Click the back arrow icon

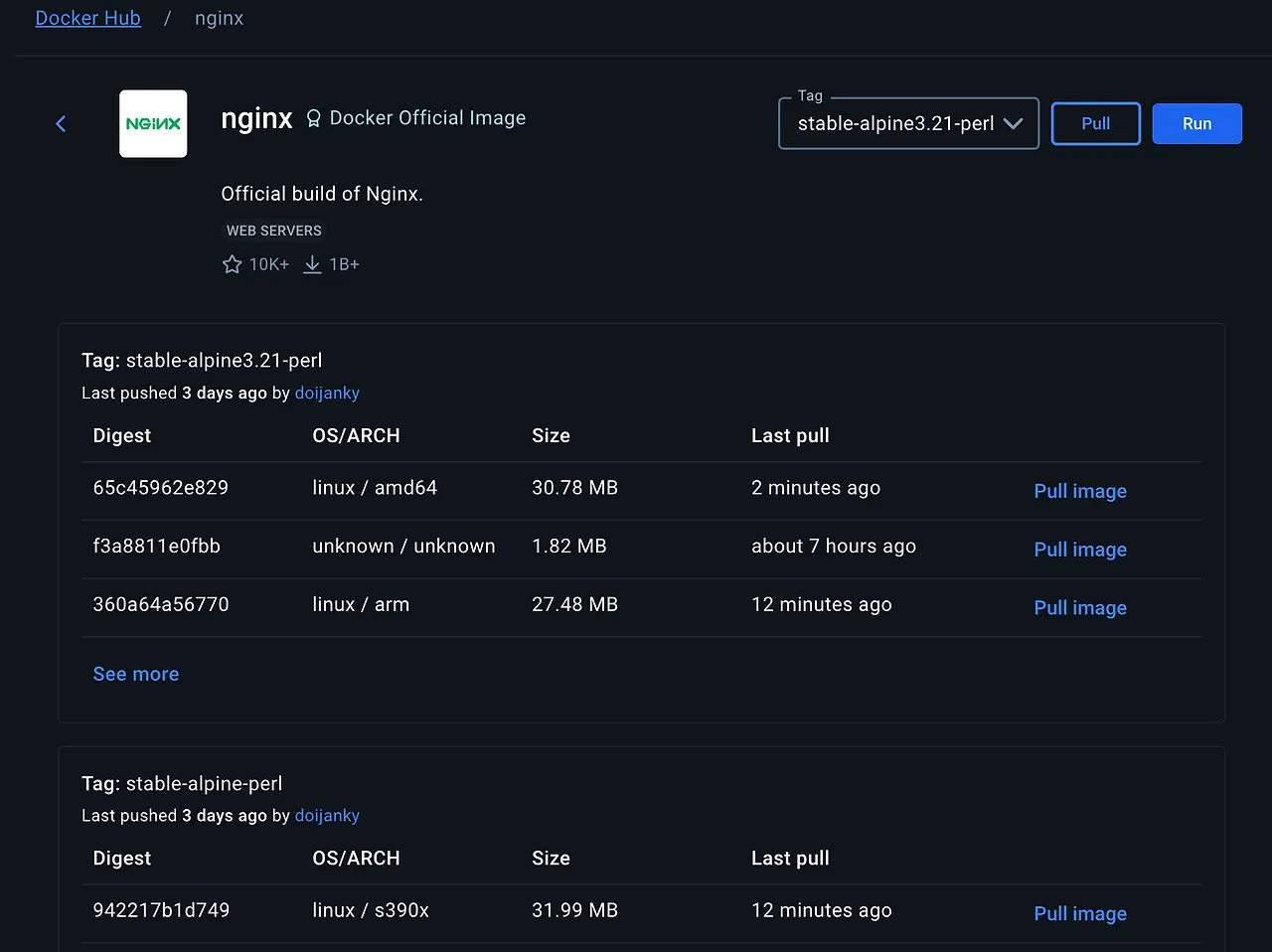tap(61, 124)
